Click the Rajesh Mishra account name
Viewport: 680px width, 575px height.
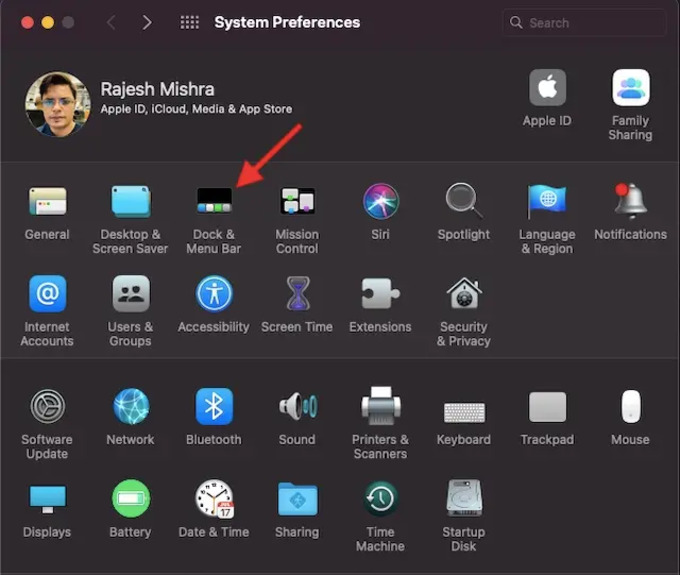tap(157, 89)
